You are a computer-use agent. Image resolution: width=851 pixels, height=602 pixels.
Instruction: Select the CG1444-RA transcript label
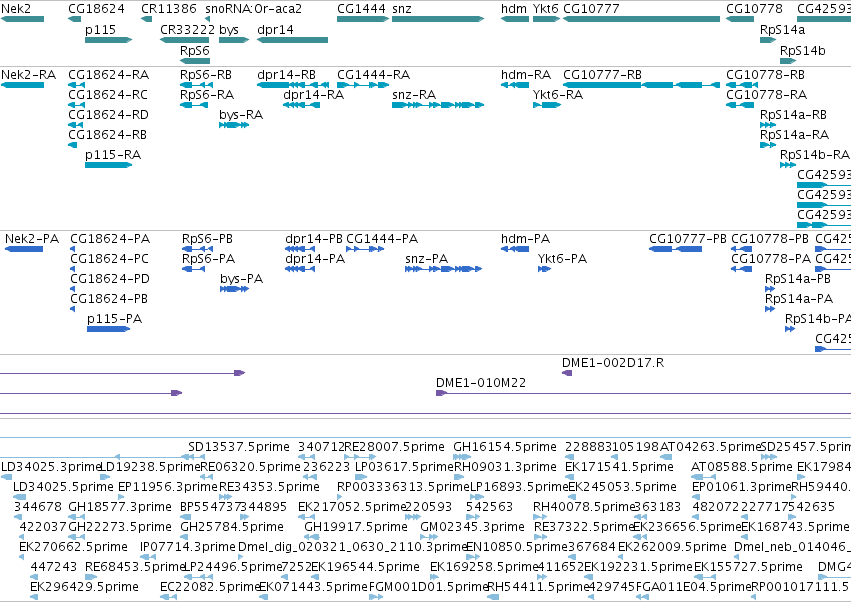[x=373, y=74]
